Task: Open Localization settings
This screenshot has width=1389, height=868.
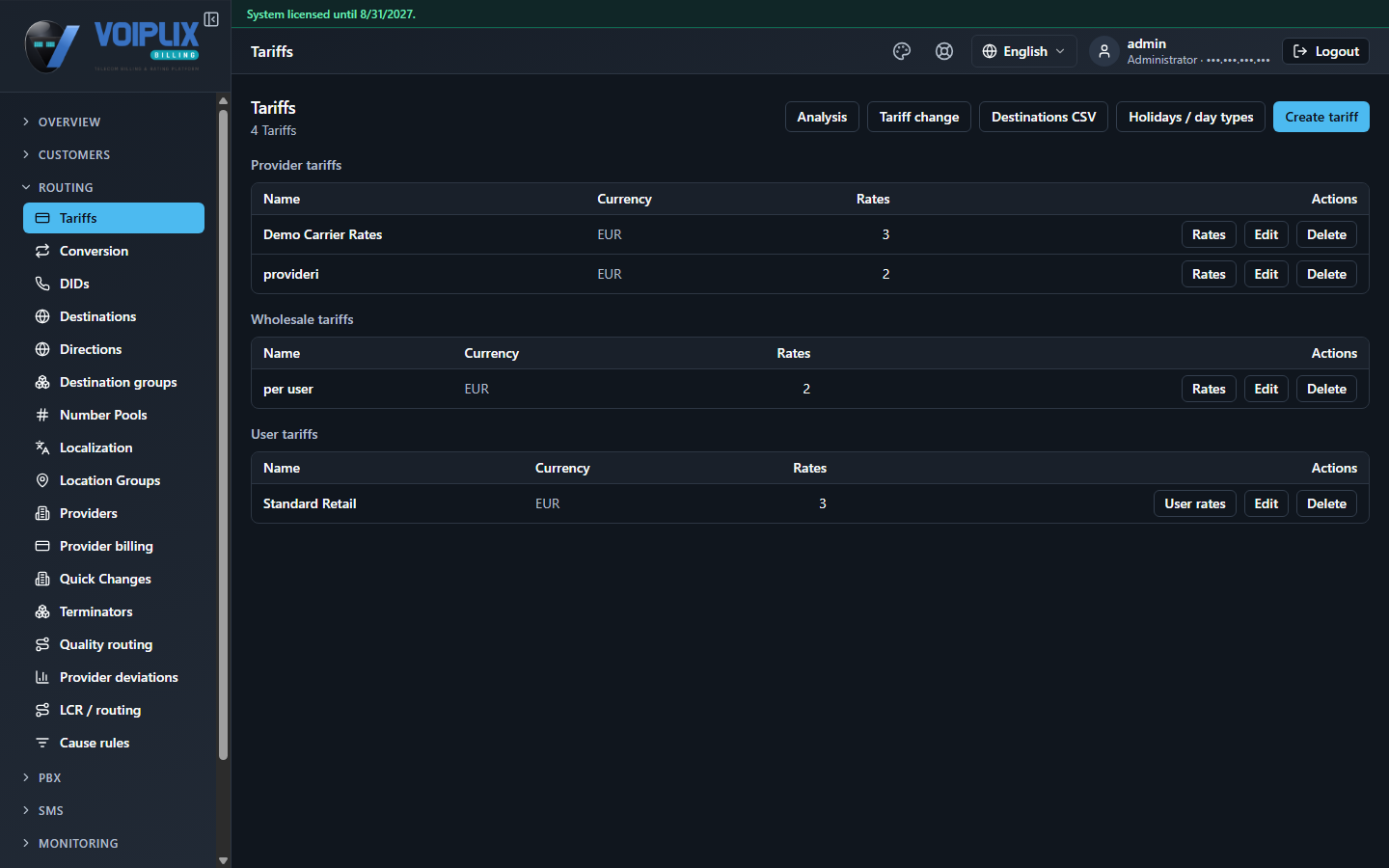Action: pyautogui.click(x=114, y=448)
